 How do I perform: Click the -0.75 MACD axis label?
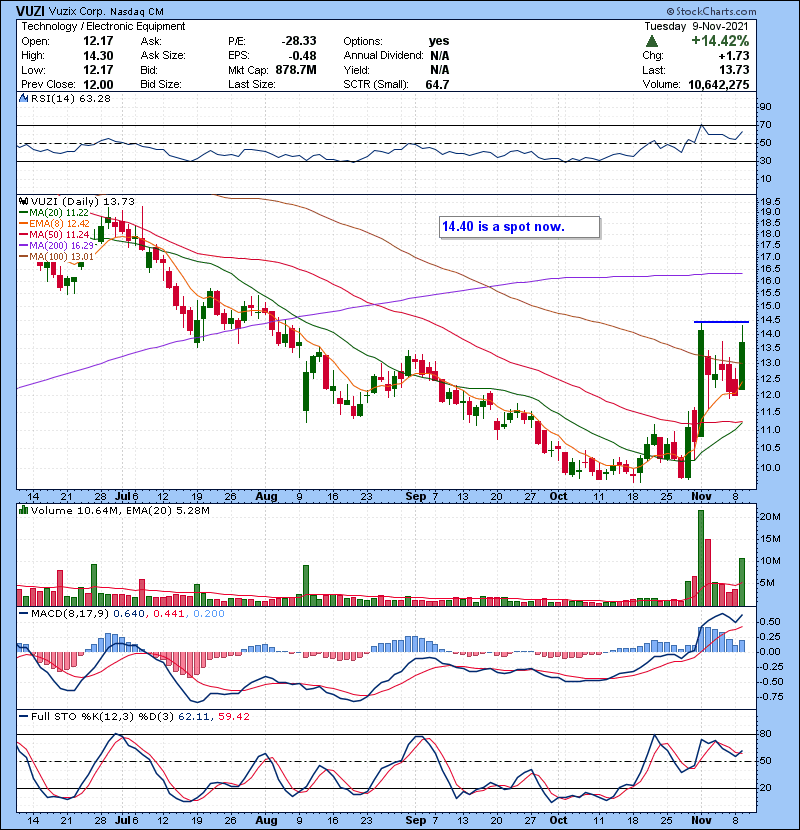[769, 697]
